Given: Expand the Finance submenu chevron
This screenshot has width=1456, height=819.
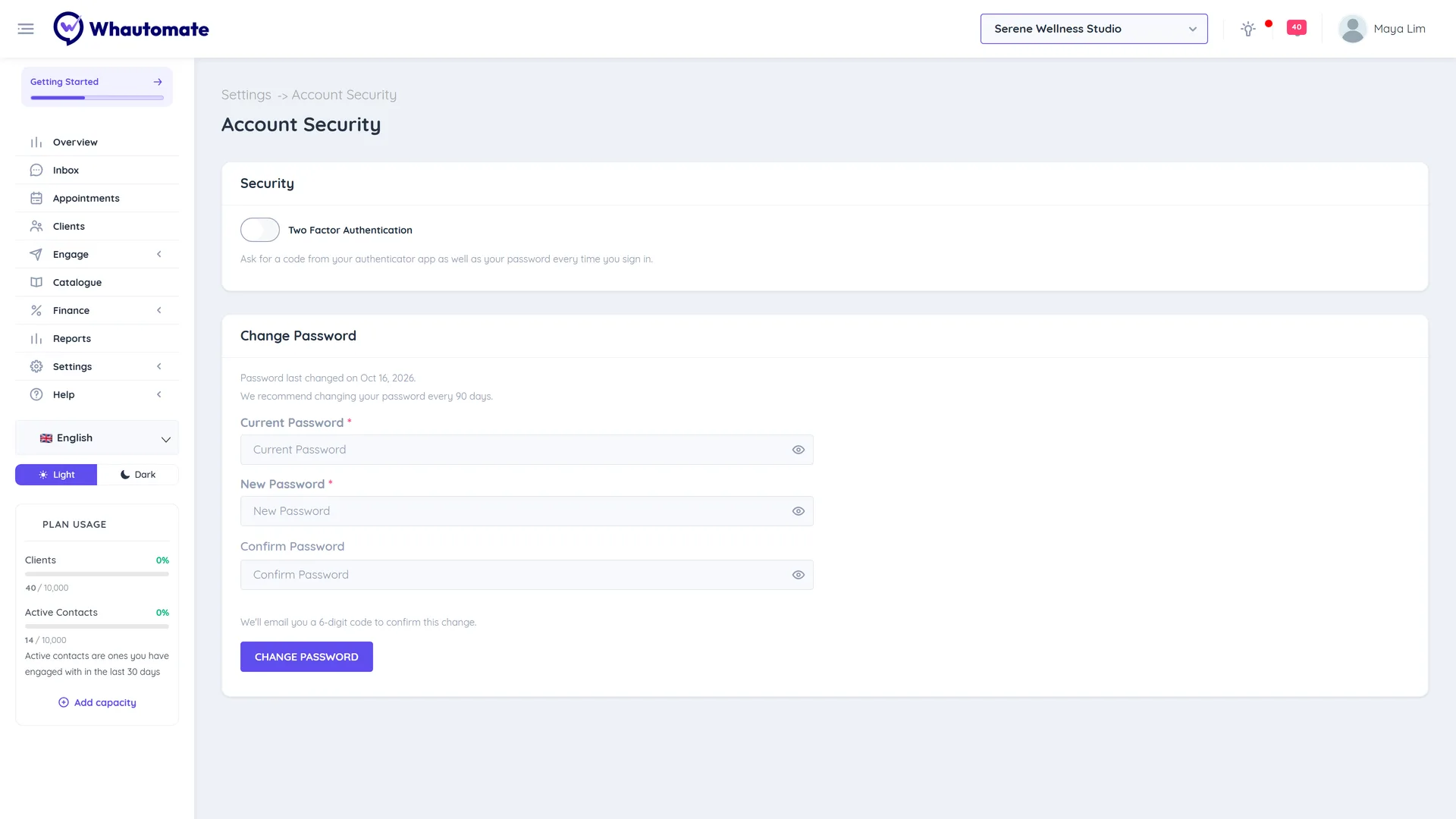Looking at the screenshot, I should (159, 311).
